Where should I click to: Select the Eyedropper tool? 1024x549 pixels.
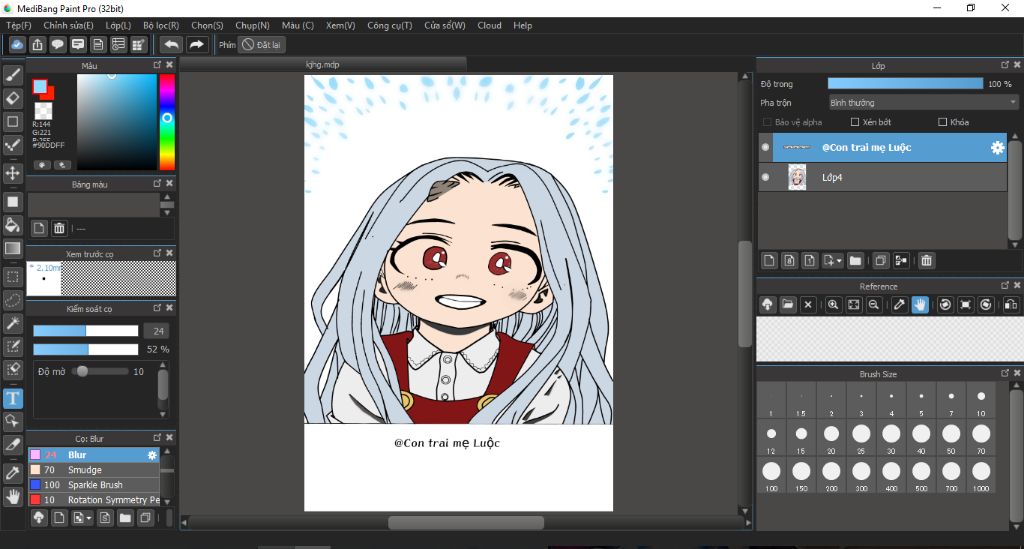click(12, 473)
